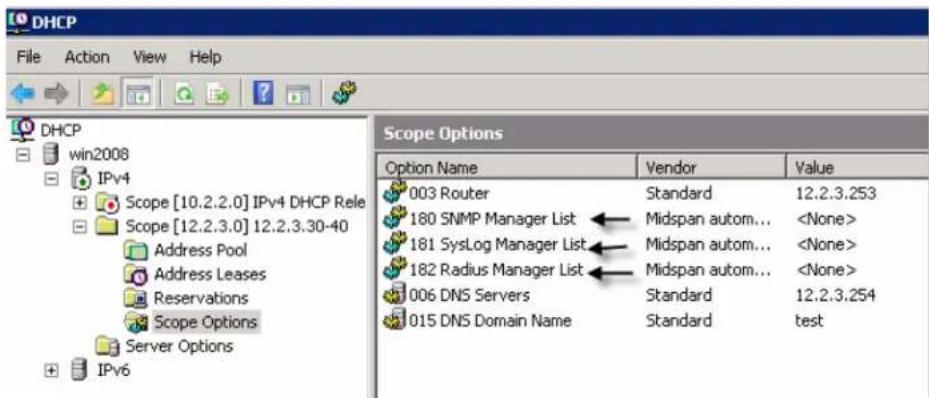
Task: Click the Scope Options tree icon
Action: pos(135,322)
